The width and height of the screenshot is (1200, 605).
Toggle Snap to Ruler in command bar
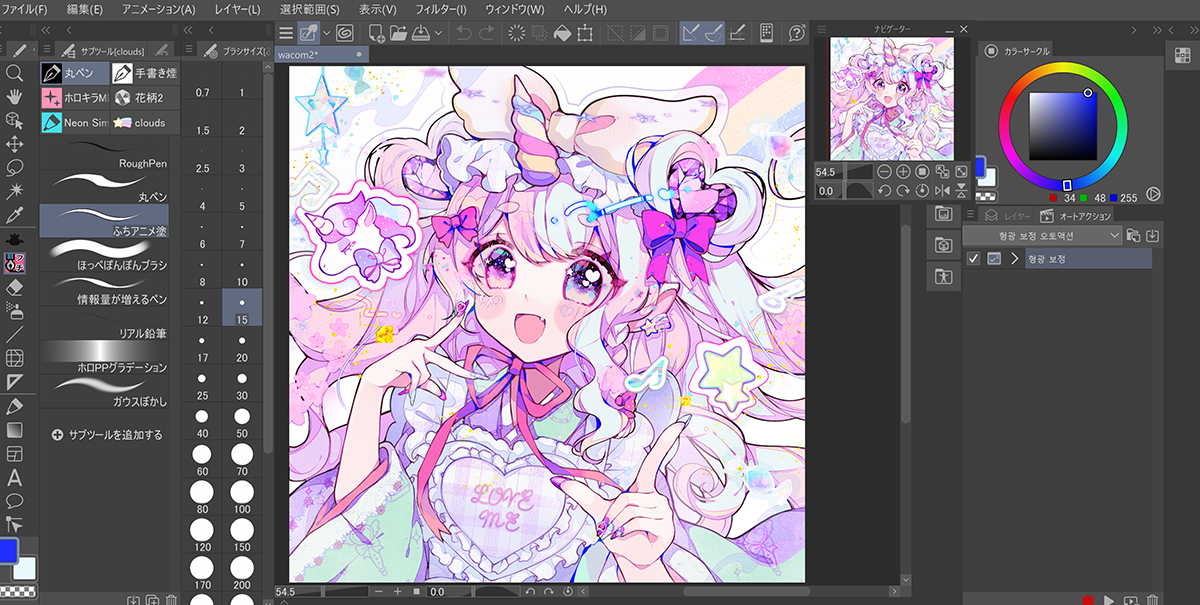[x=691, y=33]
